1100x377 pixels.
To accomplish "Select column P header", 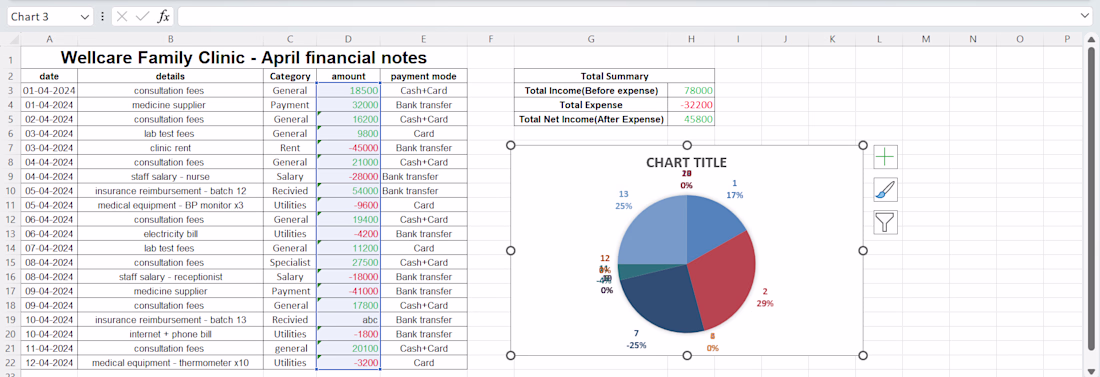I will (1066, 39).
